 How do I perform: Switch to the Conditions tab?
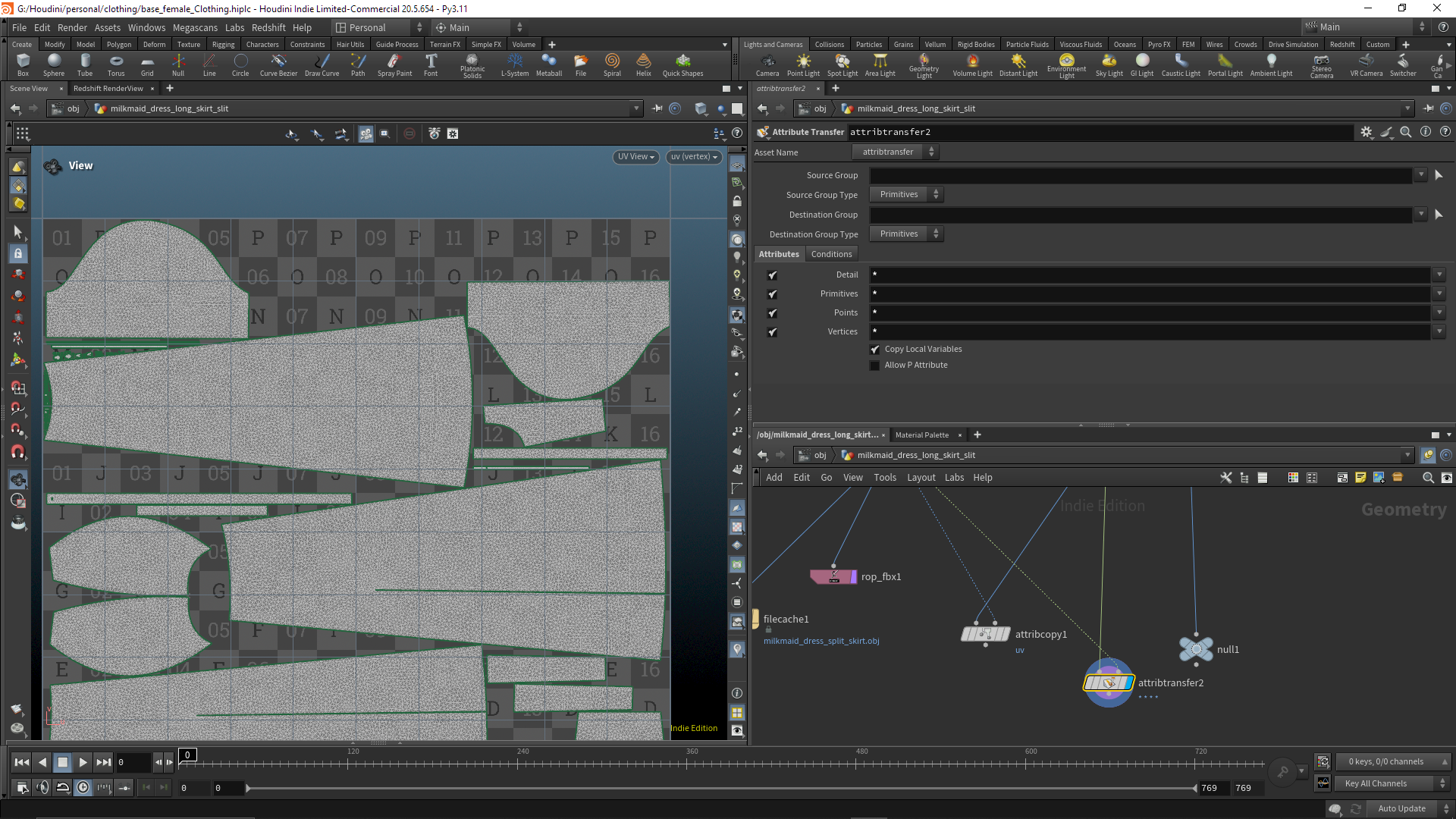pyautogui.click(x=831, y=254)
